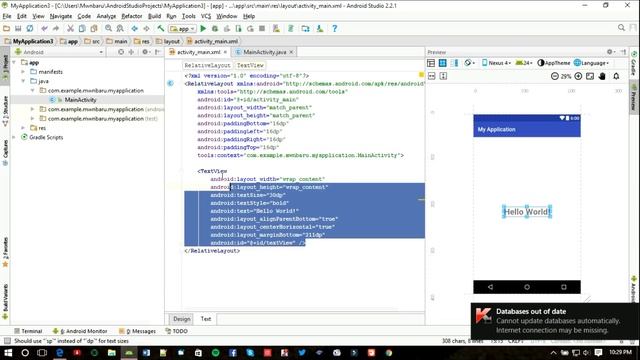Click the Debug app bug icon
The image size is (640, 360).
pyautogui.click(x=215, y=29)
